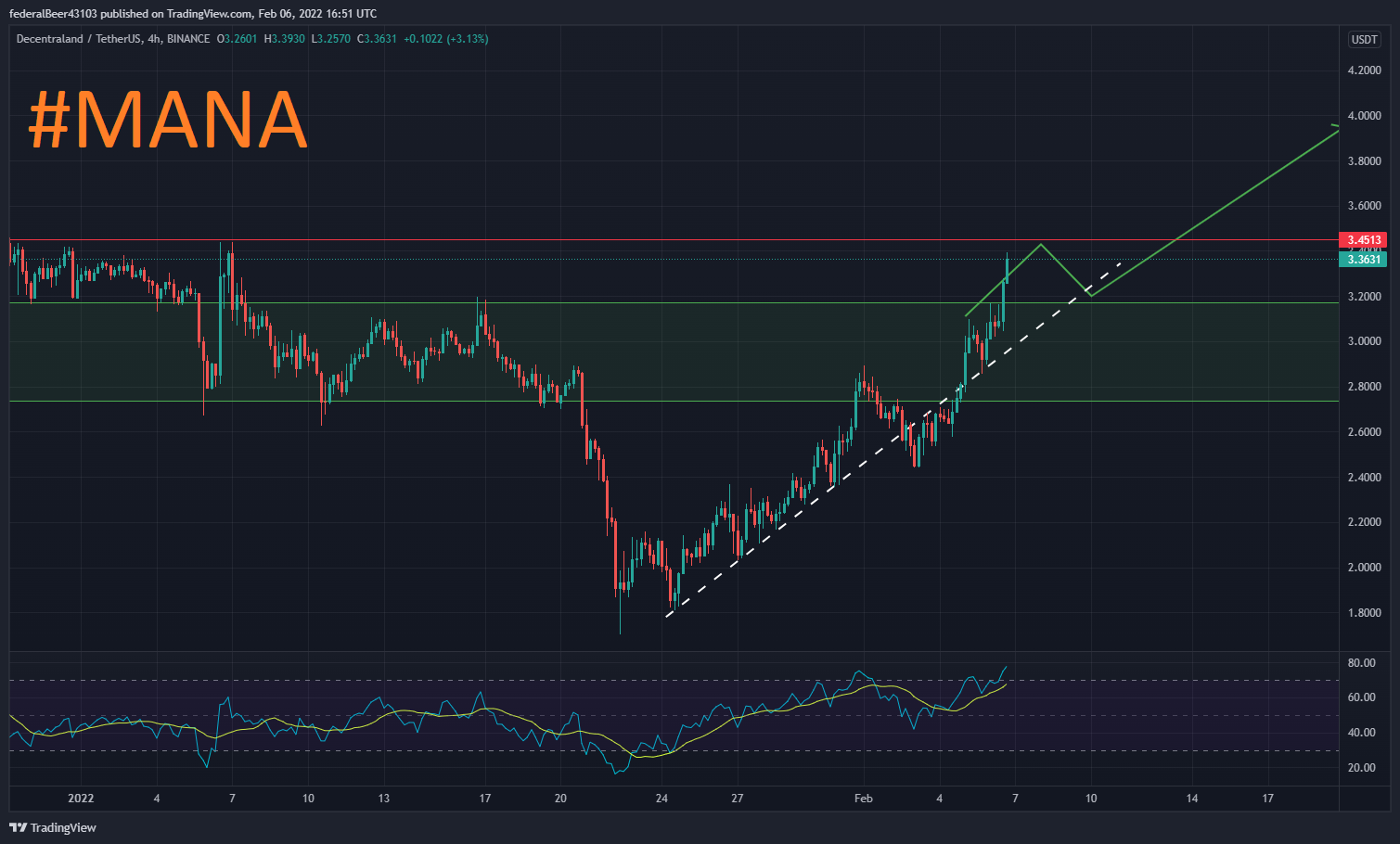Click the 3.6000 price axis label
1400x844 pixels.
pyautogui.click(x=1364, y=206)
